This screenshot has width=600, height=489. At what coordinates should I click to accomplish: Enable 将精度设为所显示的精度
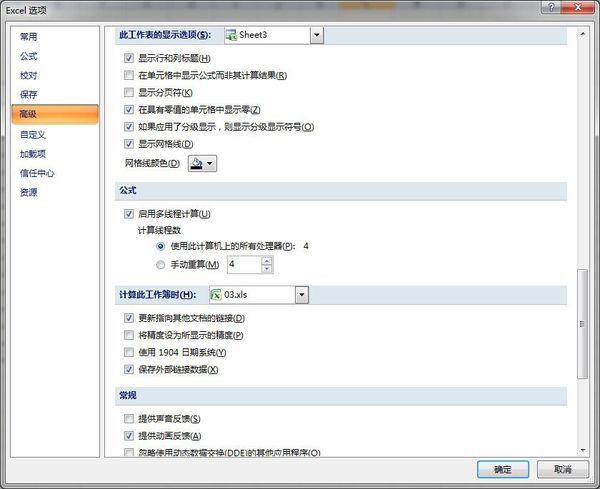pos(129,335)
